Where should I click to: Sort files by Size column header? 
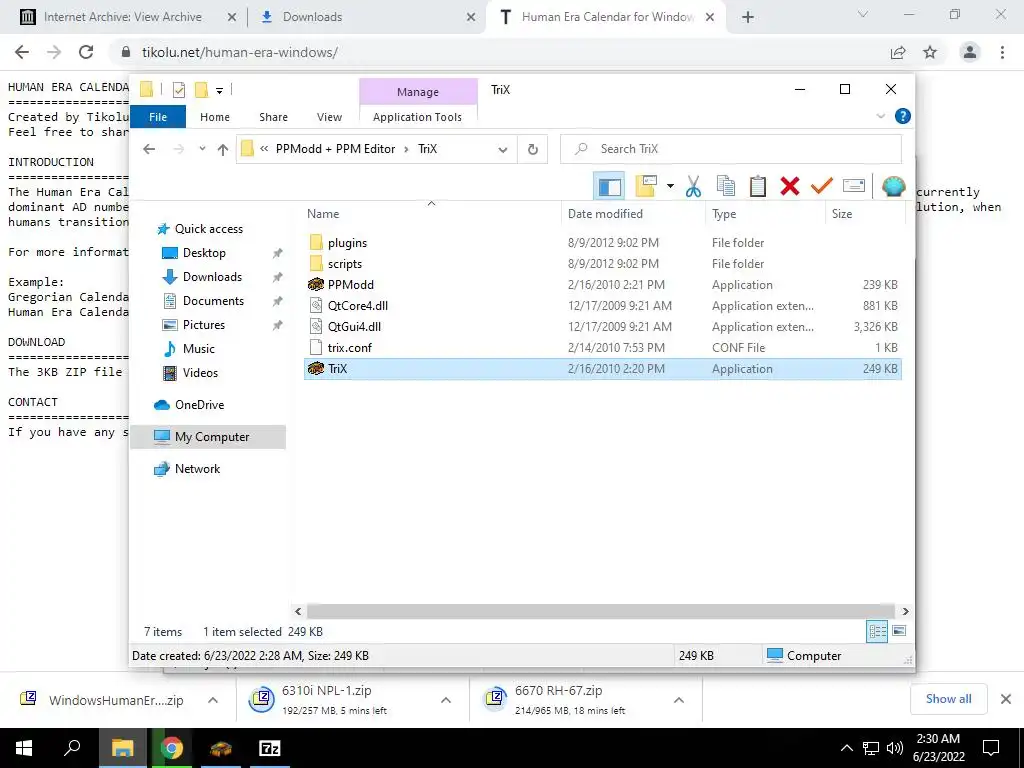click(842, 214)
